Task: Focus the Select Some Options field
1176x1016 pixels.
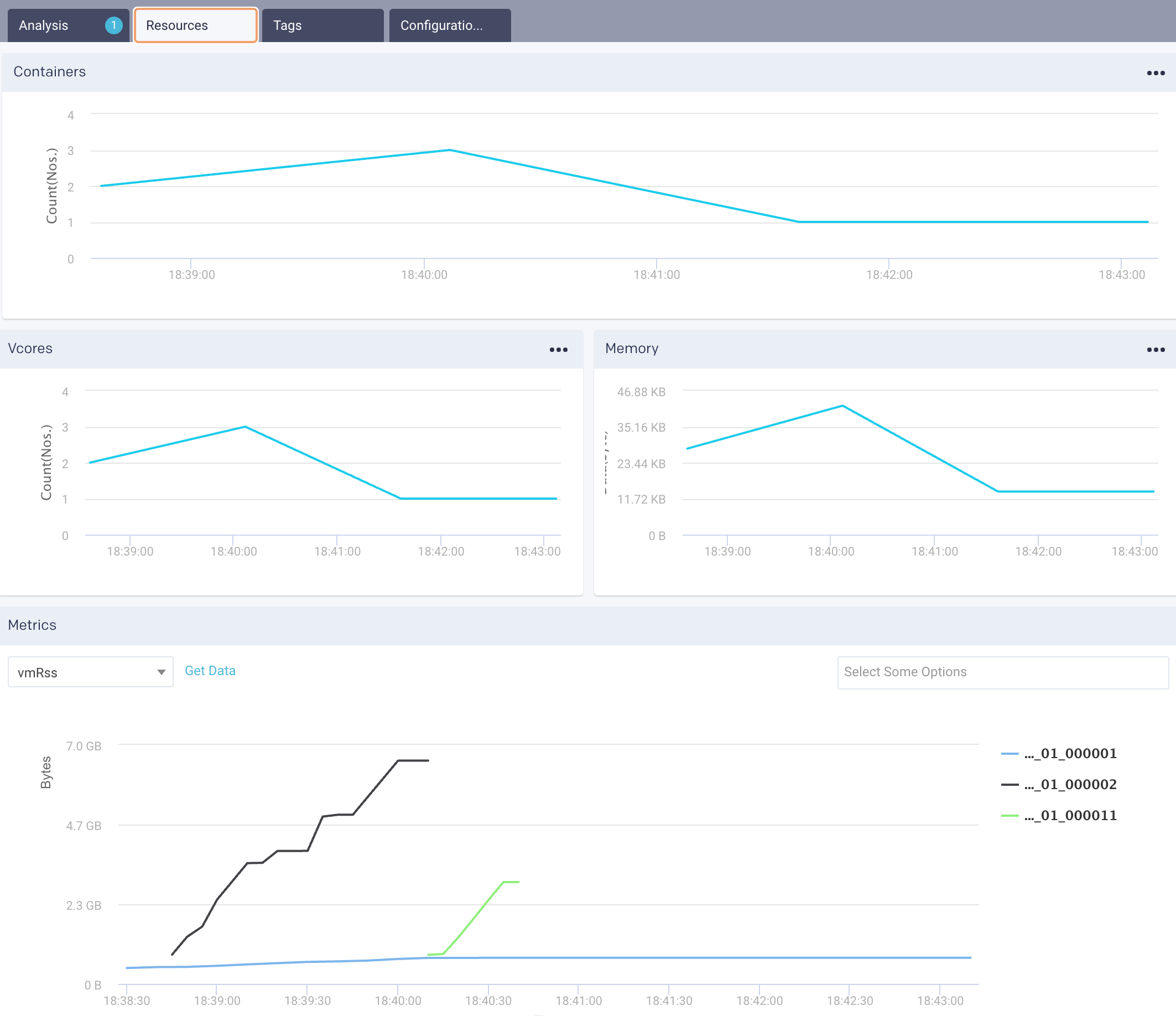Action: click(1003, 672)
